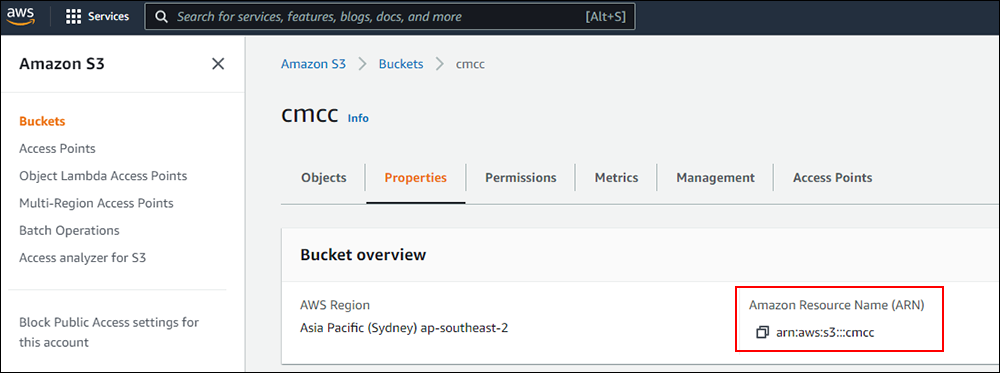This screenshot has width=1000, height=373.
Task: Go to Object Lambda Access Points
Action: pyautogui.click(x=103, y=175)
